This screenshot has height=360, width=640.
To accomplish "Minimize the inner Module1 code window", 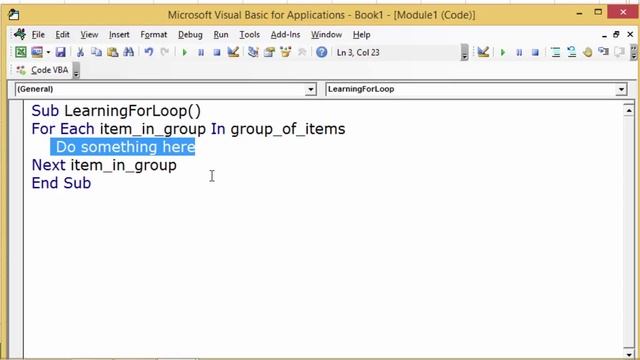I will click(604, 35).
